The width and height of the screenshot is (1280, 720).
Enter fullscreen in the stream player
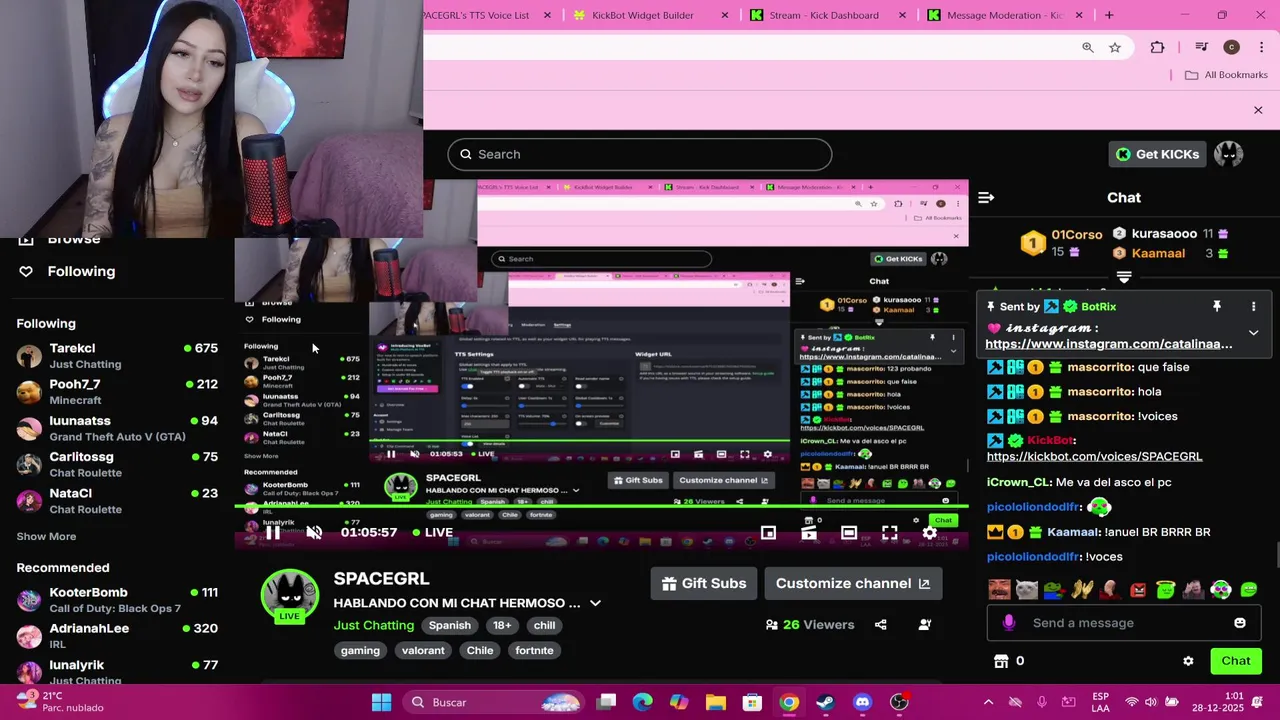click(x=889, y=533)
